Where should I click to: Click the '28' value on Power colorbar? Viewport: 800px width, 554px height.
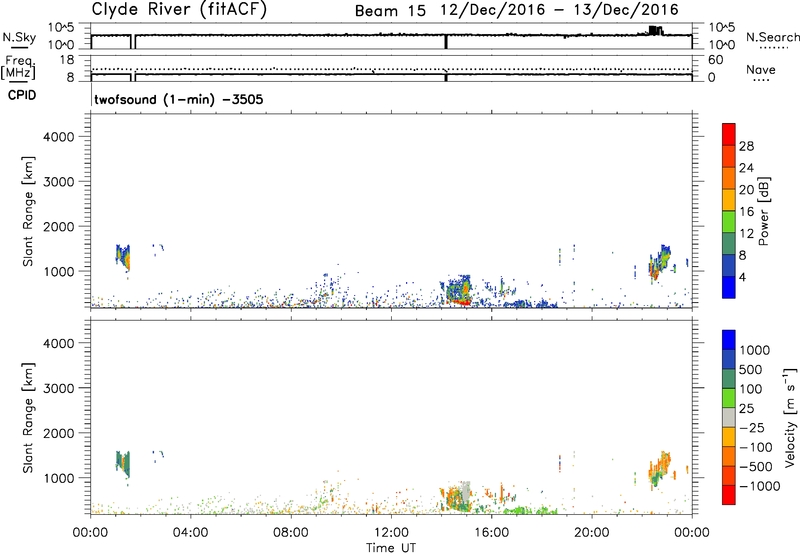(746, 146)
